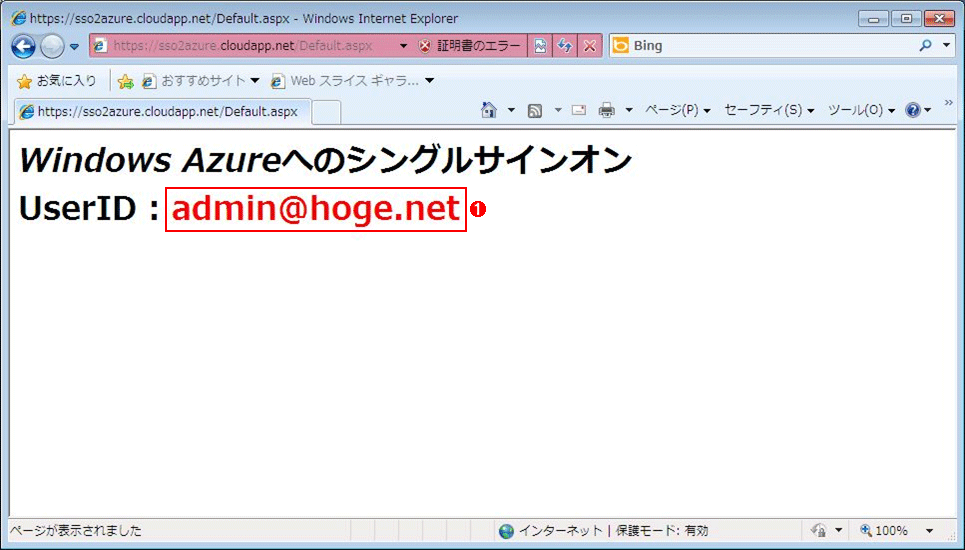The height and width of the screenshot is (550, 965).
Task: Open おすすめサイト suggested sites link
Action: tap(200, 81)
